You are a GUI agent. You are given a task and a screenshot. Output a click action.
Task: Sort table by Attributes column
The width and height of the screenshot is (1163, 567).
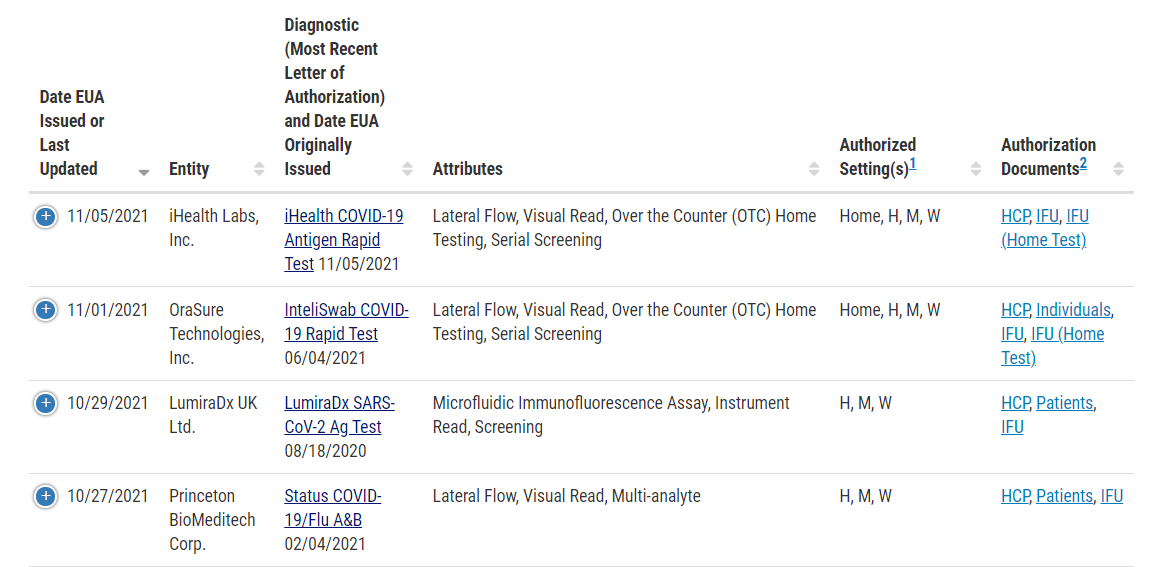click(x=814, y=169)
